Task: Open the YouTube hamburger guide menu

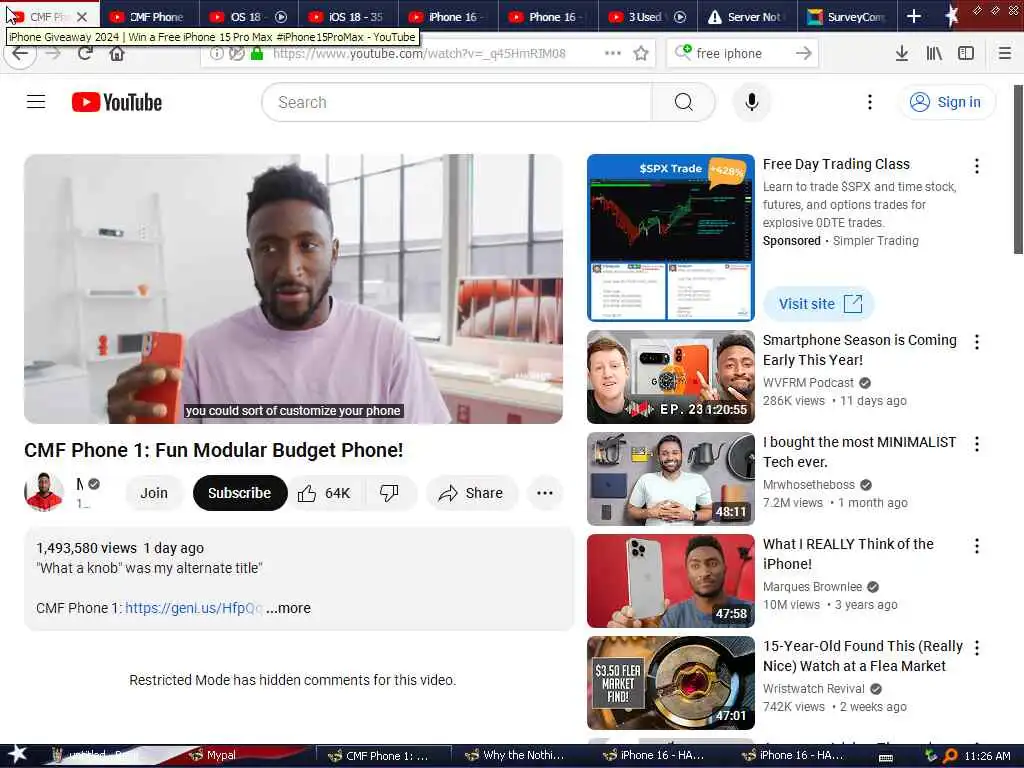Action: click(x=36, y=102)
